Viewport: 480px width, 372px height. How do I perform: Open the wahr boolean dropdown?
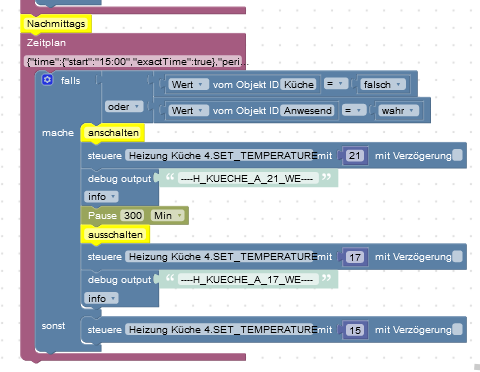(x=398, y=110)
